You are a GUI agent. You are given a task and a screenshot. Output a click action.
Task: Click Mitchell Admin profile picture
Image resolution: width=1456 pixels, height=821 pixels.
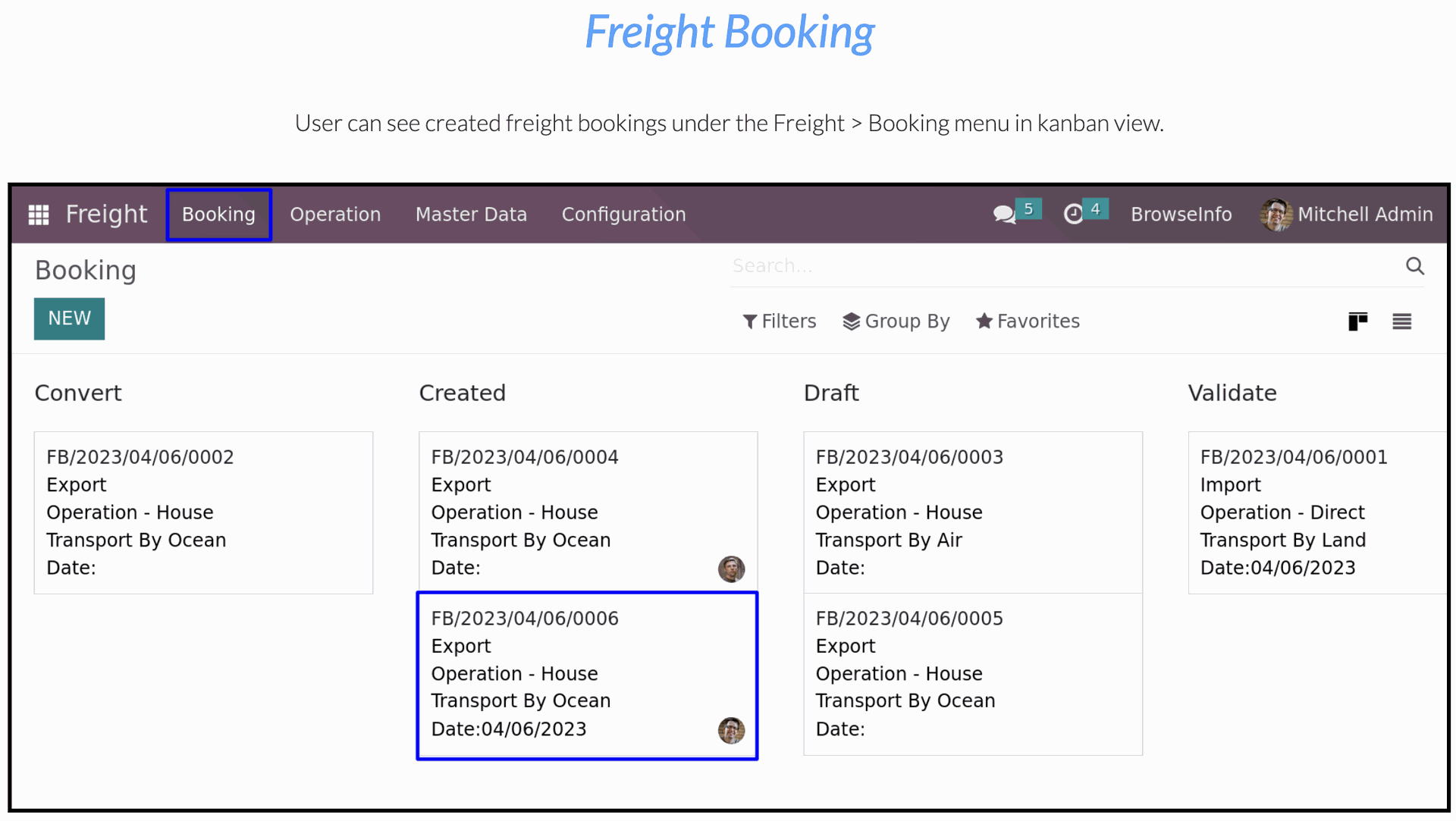[x=1276, y=215]
